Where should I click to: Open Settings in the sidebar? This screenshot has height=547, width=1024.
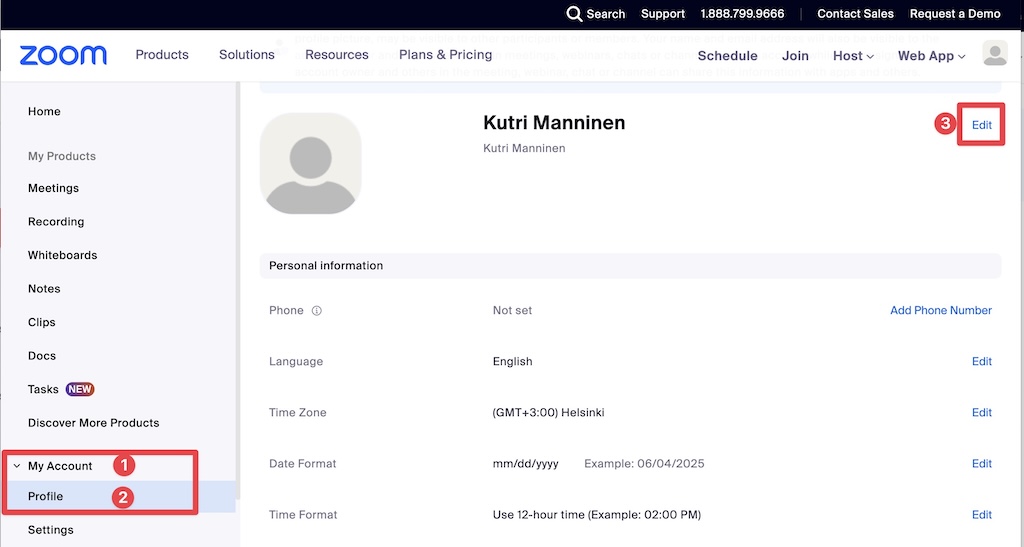(51, 530)
